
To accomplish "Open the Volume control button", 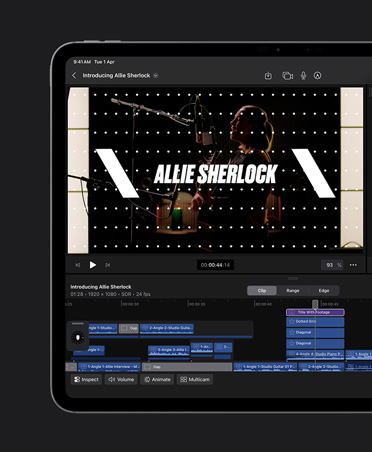I will pyautogui.click(x=121, y=379).
